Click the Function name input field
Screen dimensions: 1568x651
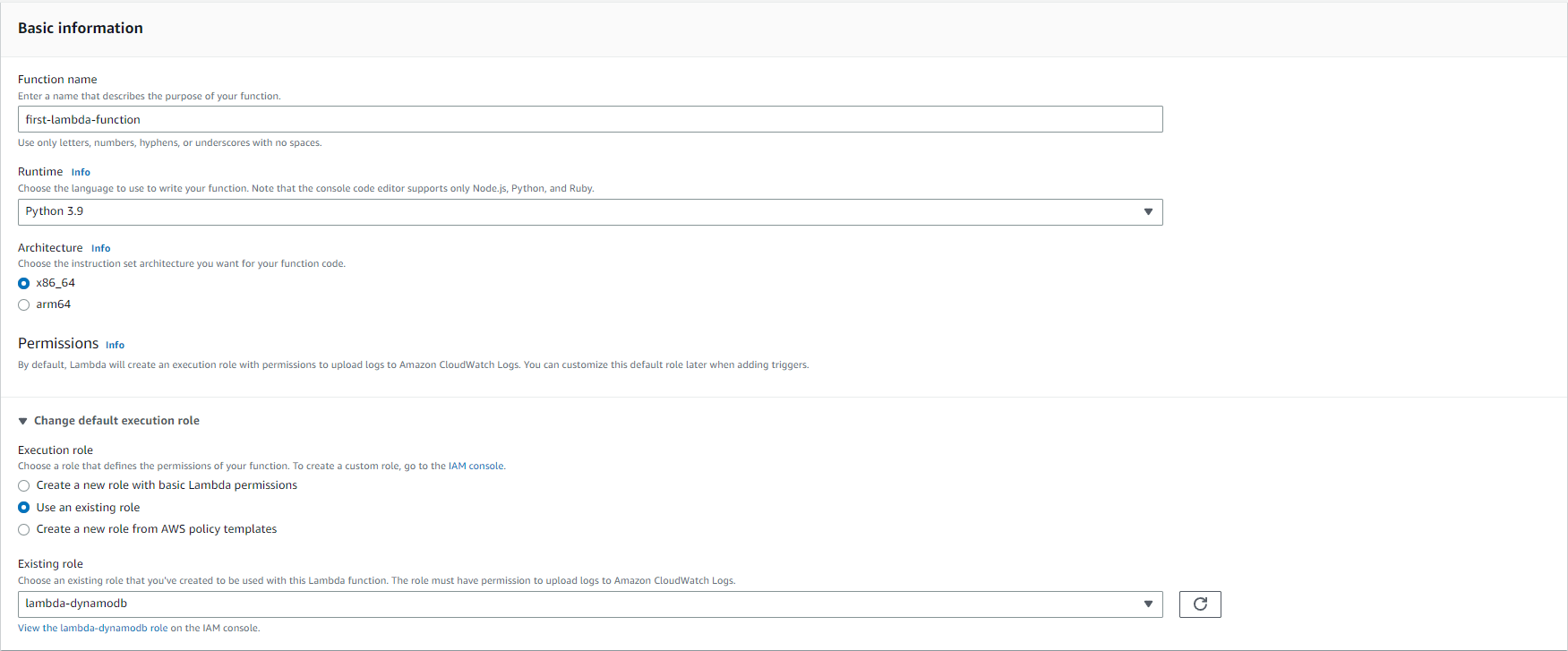click(590, 119)
